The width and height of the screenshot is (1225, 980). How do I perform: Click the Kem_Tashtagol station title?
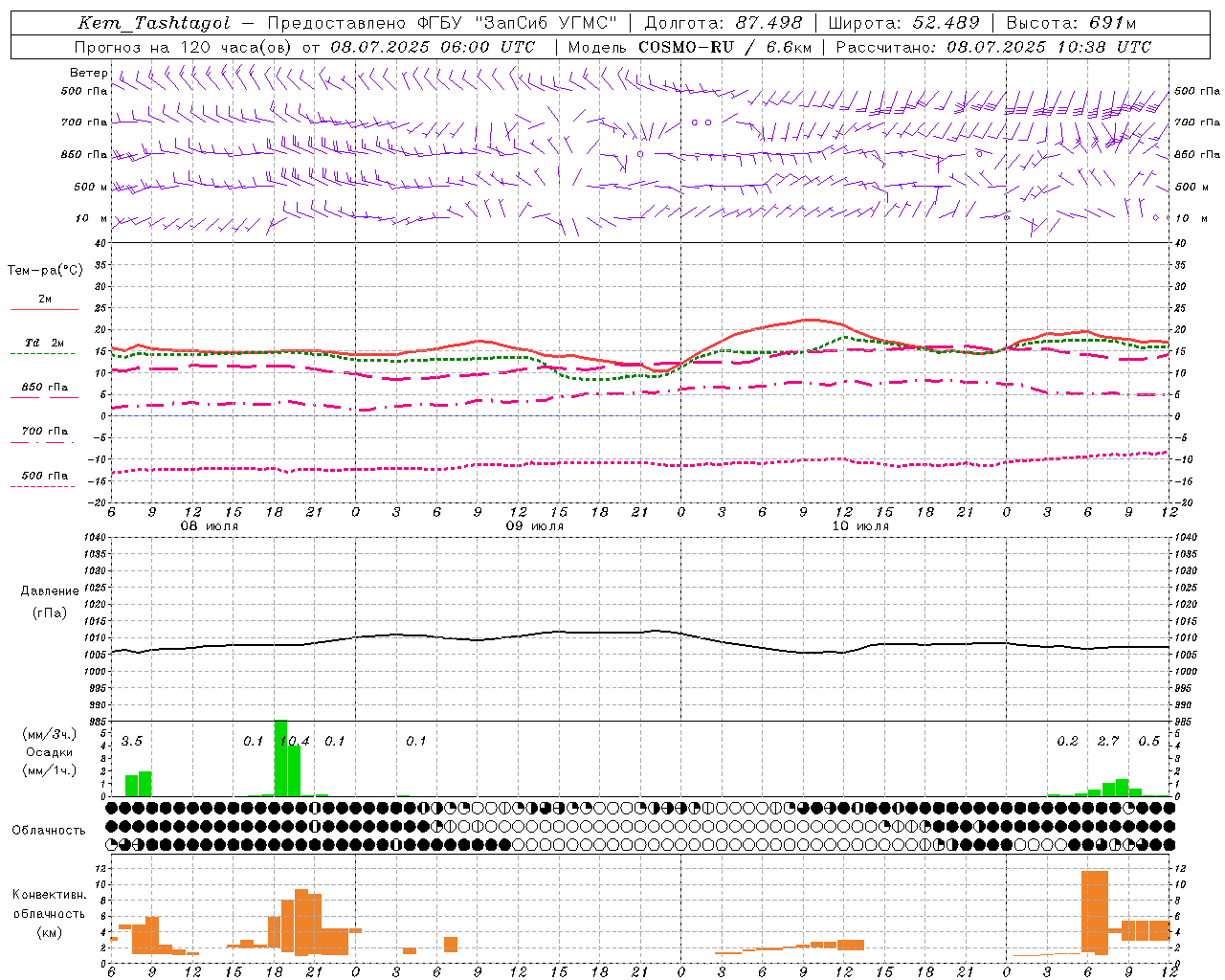(154, 24)
